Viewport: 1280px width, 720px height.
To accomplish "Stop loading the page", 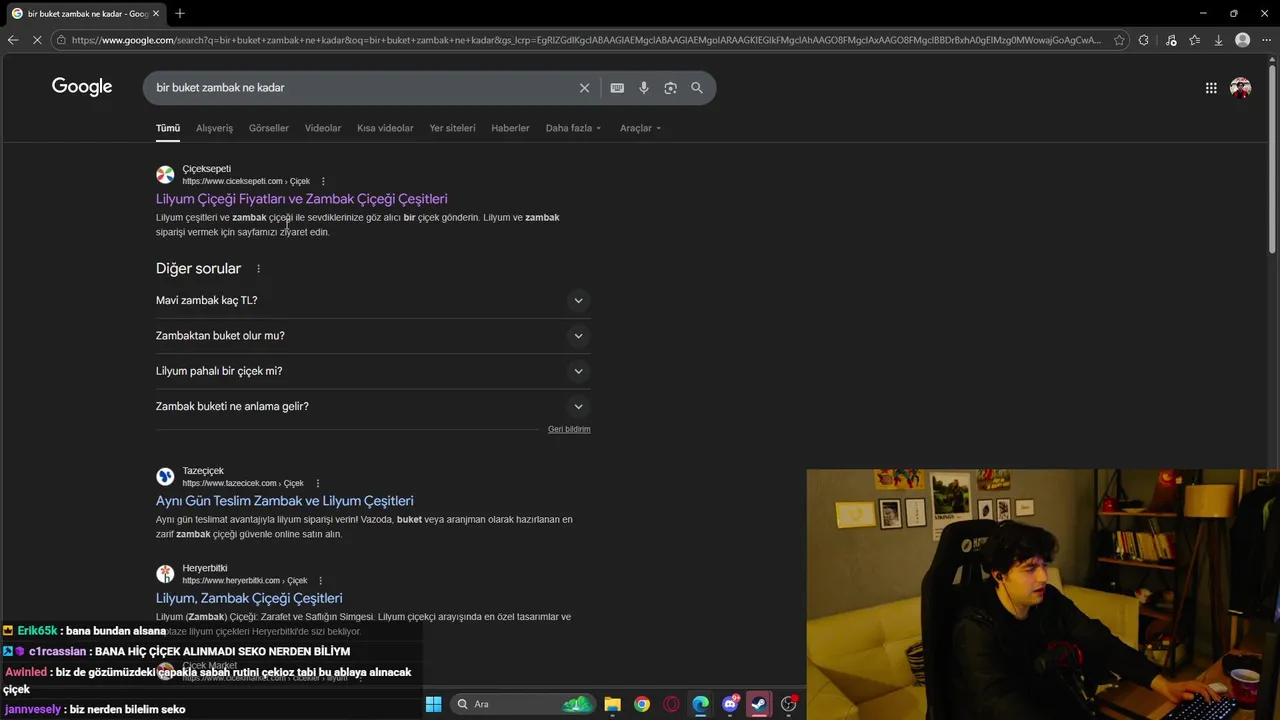I will (x=37, y=40).
